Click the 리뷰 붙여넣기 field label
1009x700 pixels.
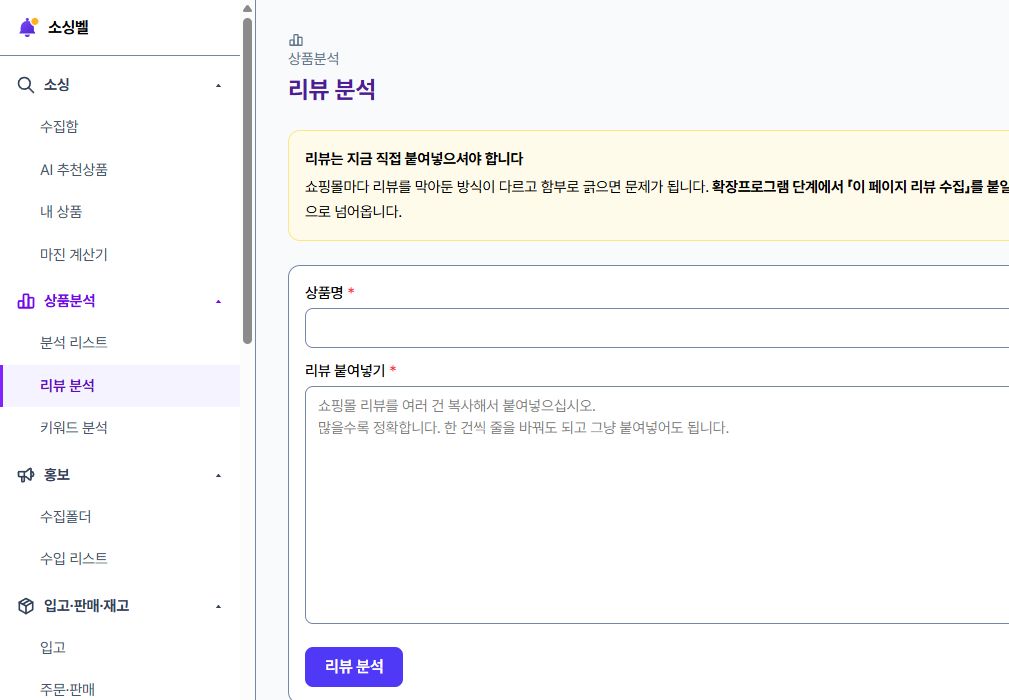pyautogui.click(x=345, y=371)
